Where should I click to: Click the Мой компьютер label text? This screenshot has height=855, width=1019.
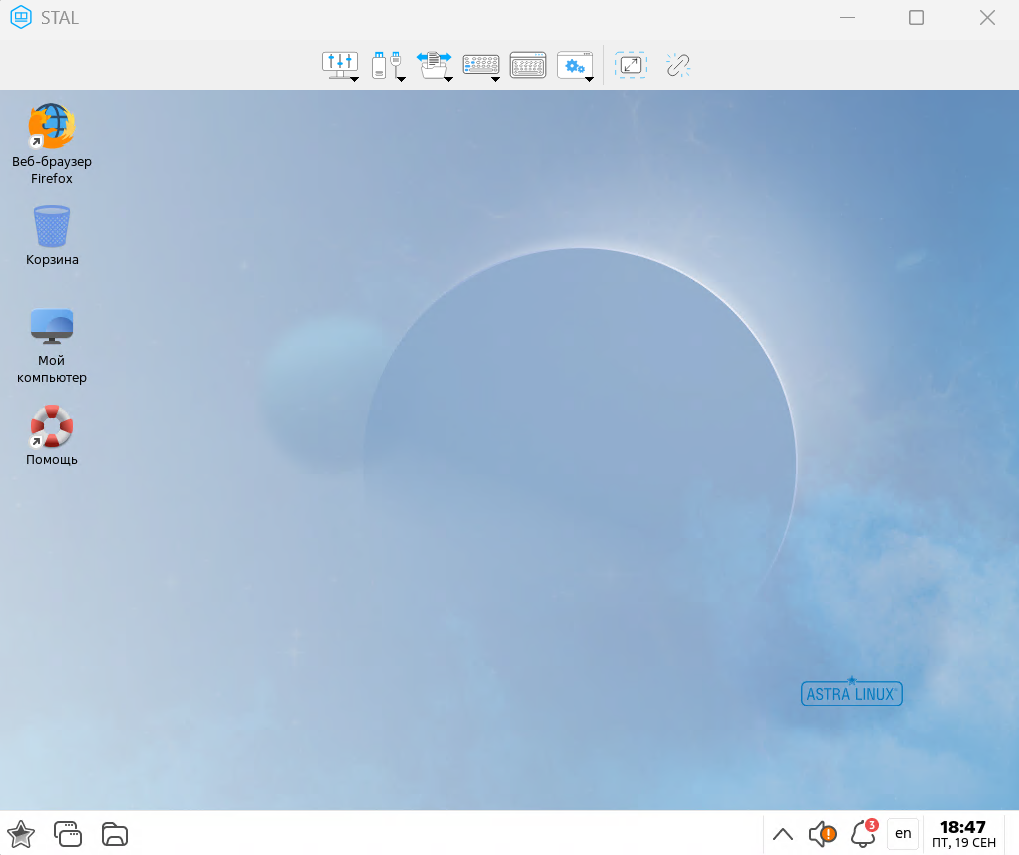[52, 369]
